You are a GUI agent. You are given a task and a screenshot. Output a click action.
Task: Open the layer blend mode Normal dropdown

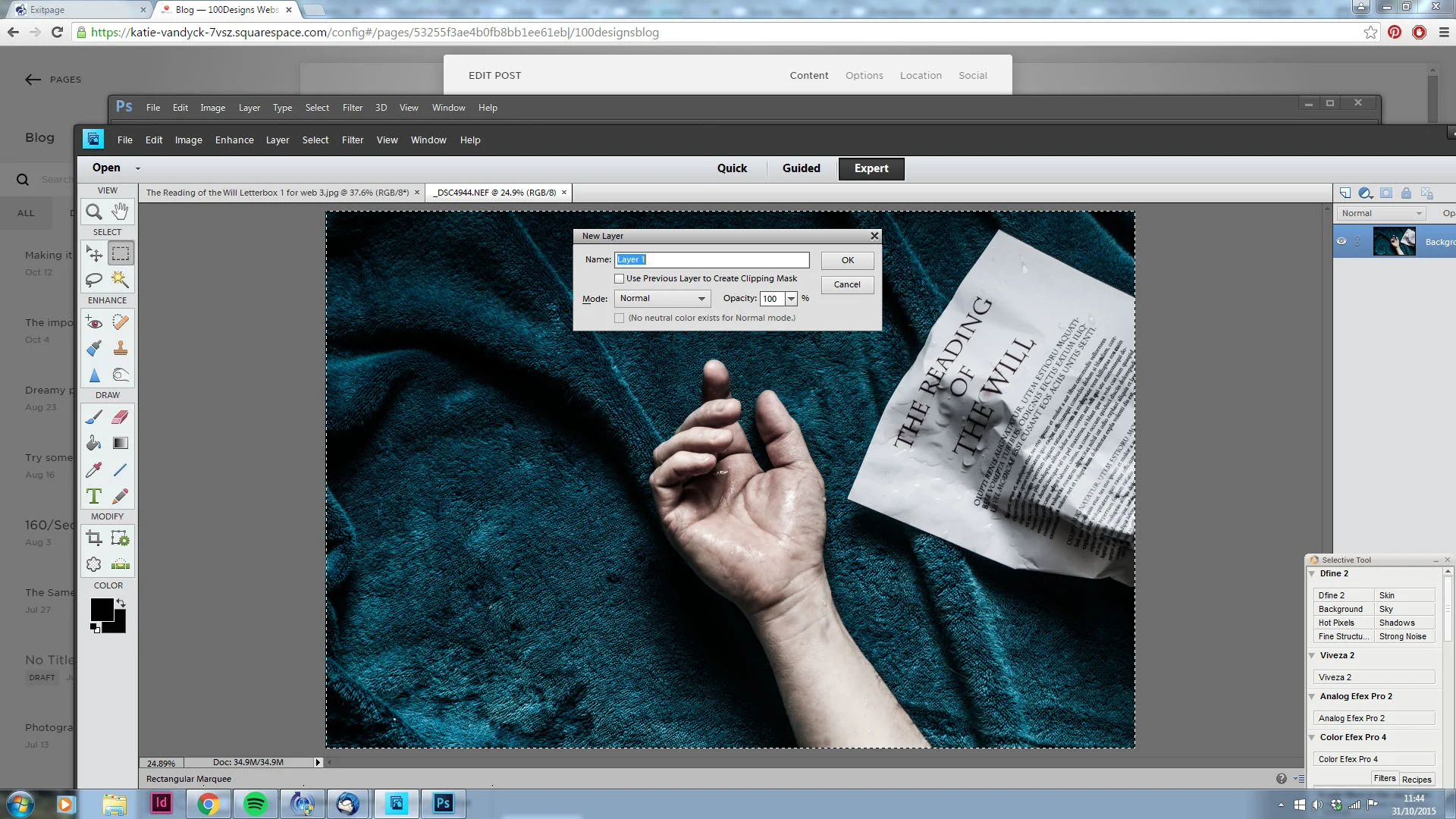1381,214
